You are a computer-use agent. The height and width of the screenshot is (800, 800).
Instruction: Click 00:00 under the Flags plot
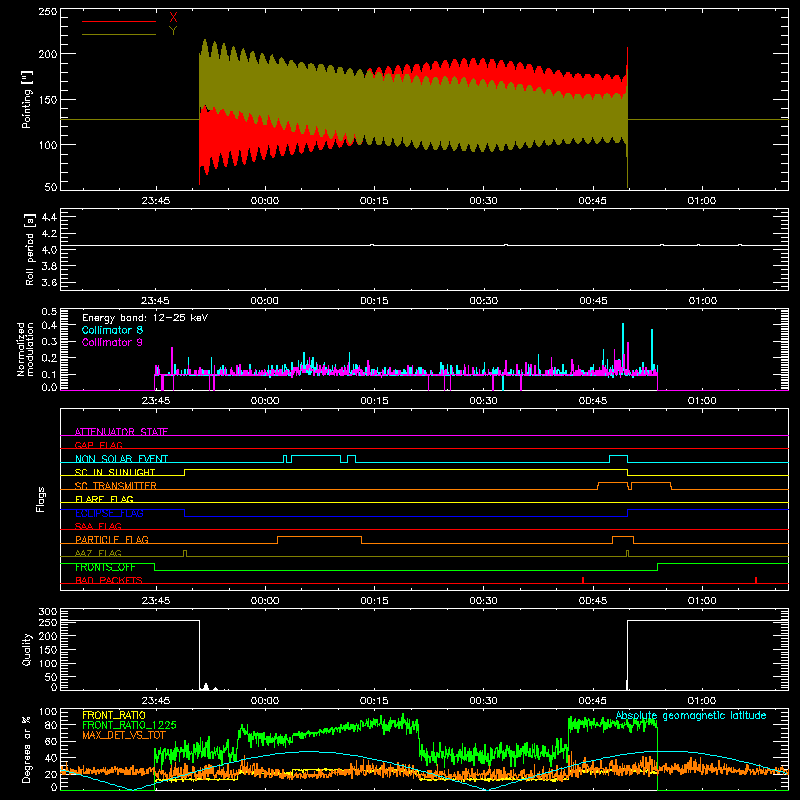[265, 601]
